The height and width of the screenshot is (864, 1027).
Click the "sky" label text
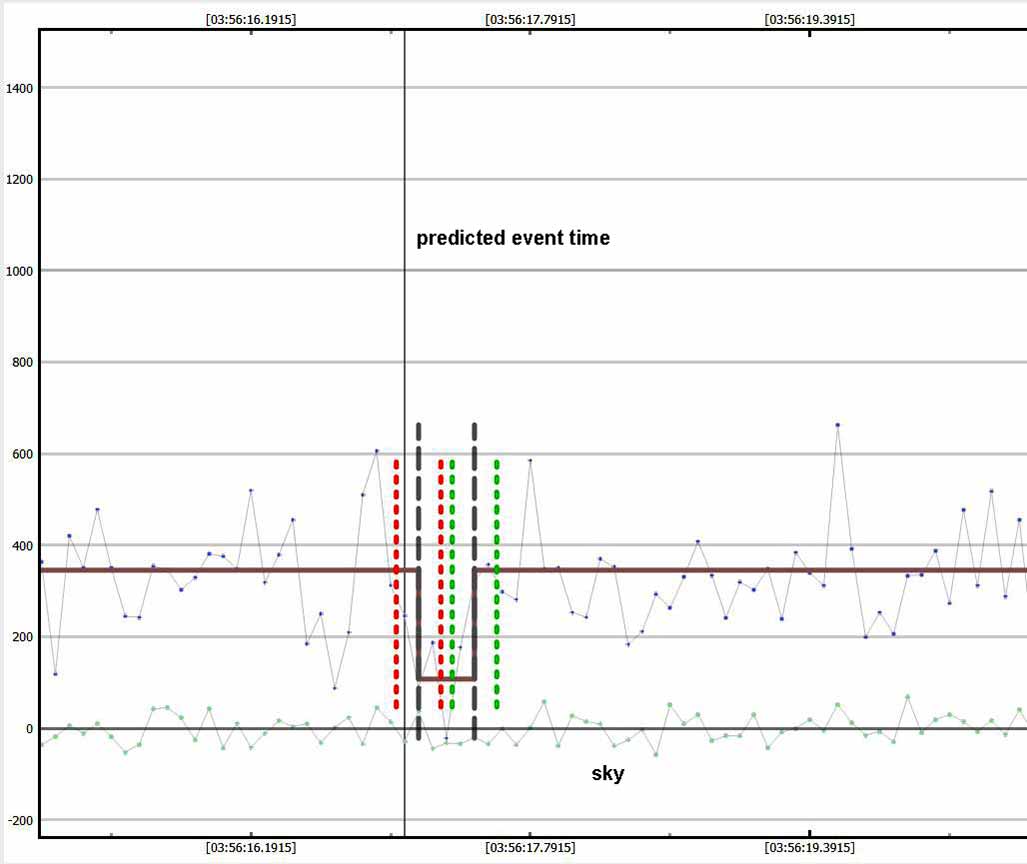tap(608, 773)
